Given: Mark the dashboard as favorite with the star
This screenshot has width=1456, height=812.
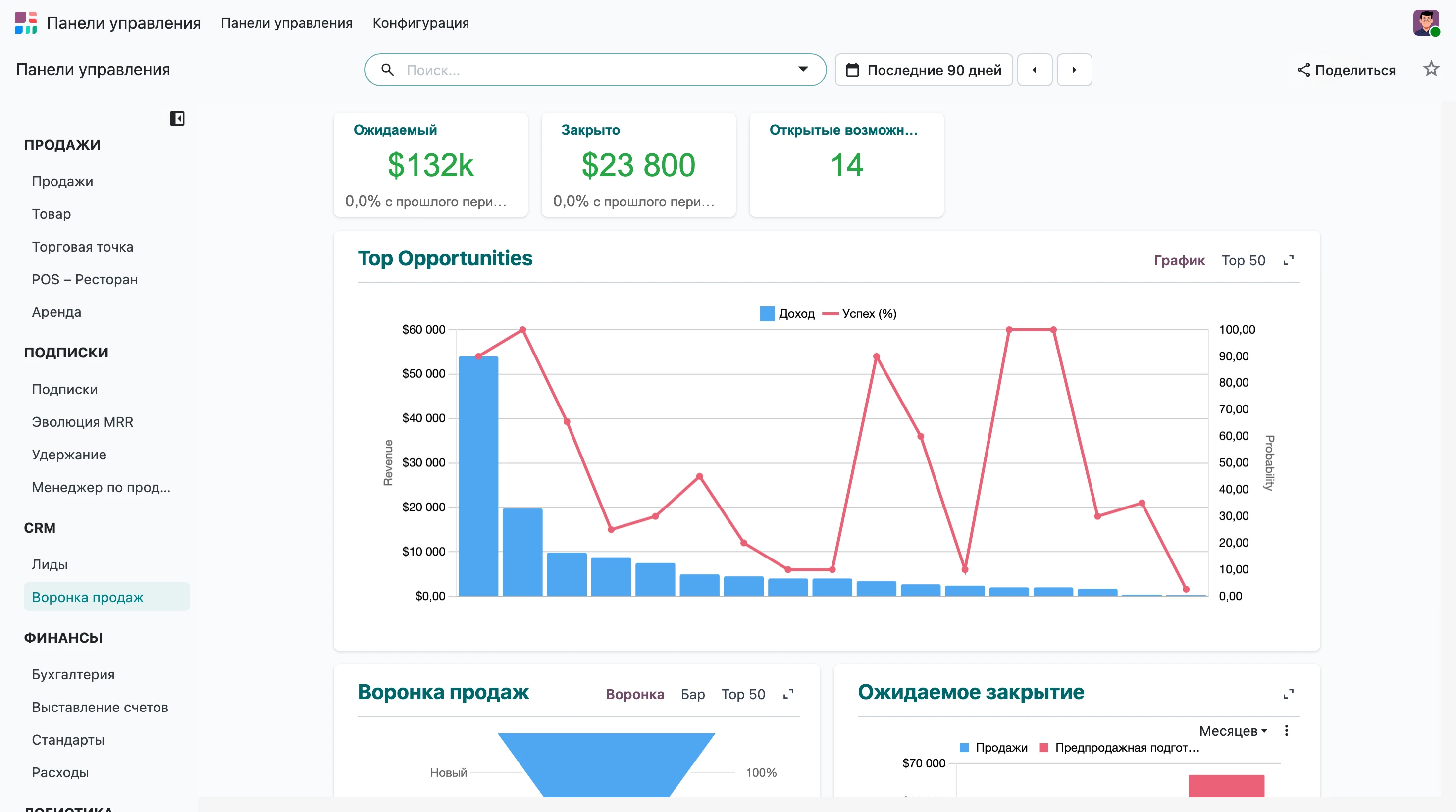Looking at the screenshot, I should coord(1431,69).
